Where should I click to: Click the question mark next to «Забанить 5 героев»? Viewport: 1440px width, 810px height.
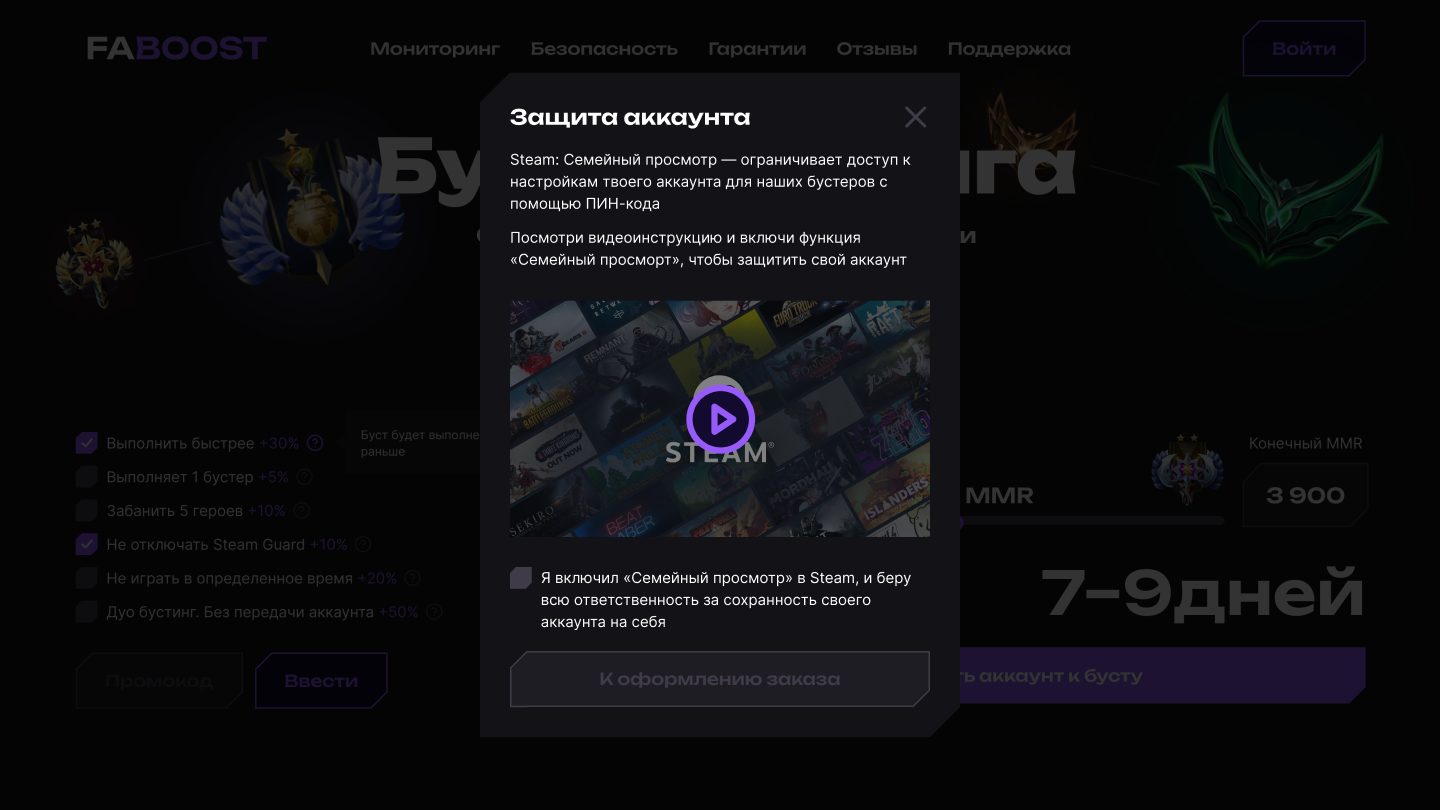pyautogui.click(x=302, y=511)
